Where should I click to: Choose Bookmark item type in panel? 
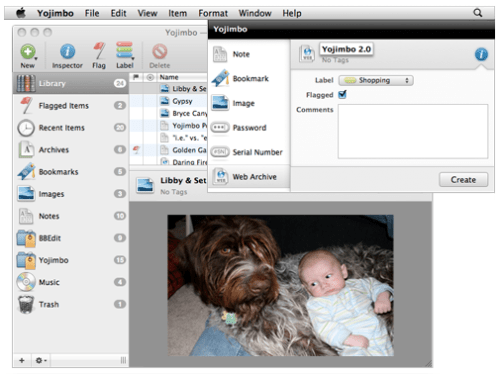[x=249, y=79]
